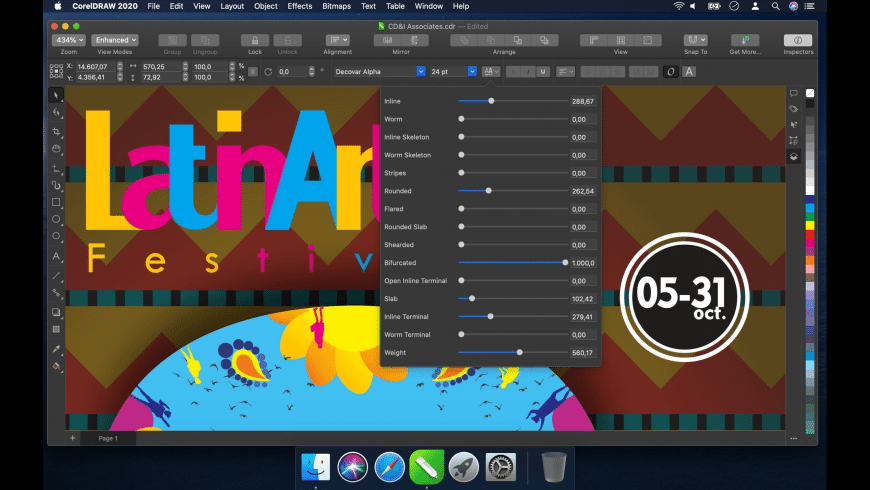Choose the Rectangle tool
The image size is (870, 490).
coord(57,202)
